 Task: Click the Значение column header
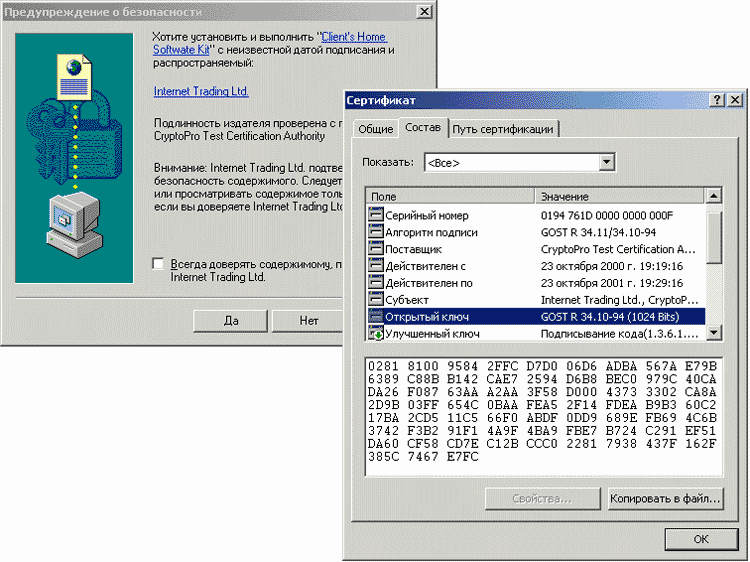point(620,196)
